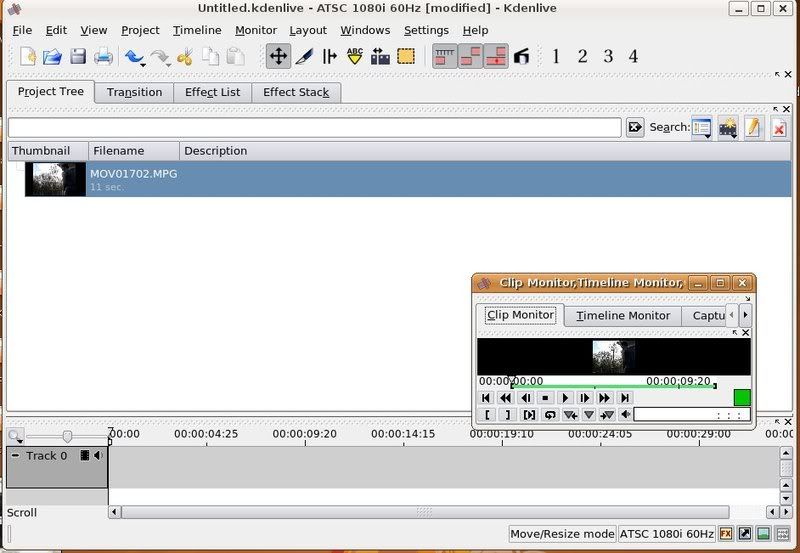Click the printer icon in toolbar
The height and width of the screenshot is (553, 800).
click(103, 56)
